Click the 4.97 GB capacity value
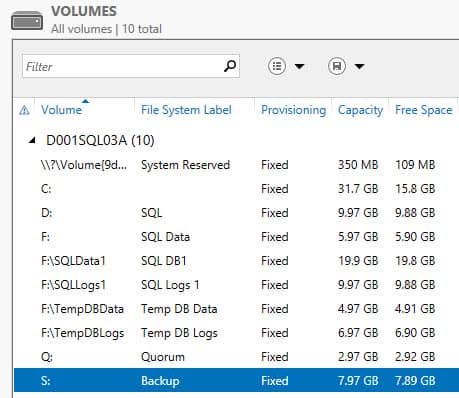The image size is (459, 398). (358, 309)
